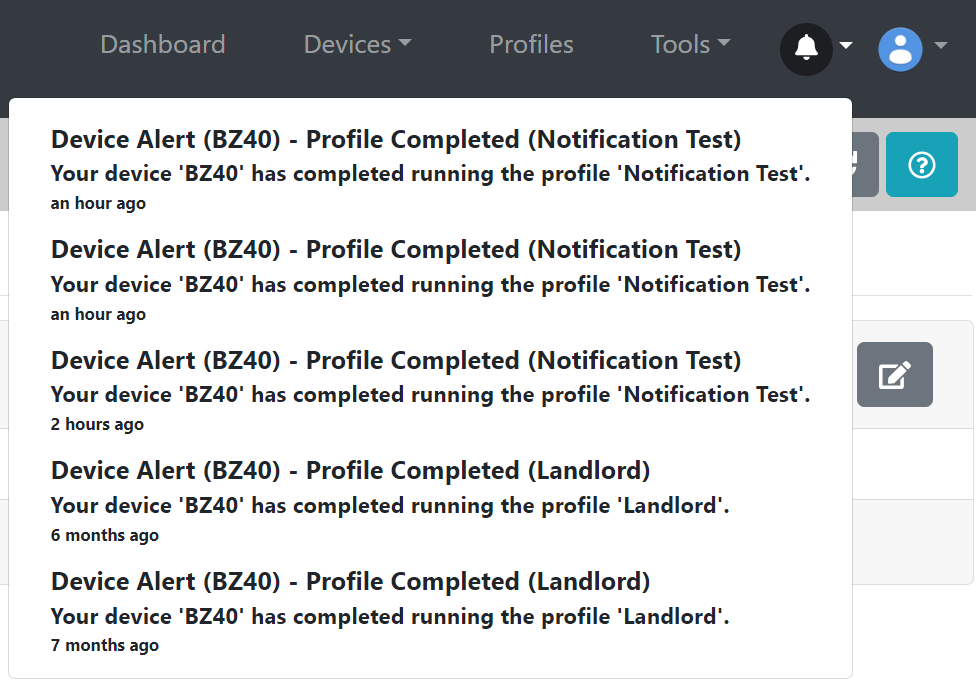The width and height of the screenshot is (976, 696).
Task: Click the notification bell icon
Action: (806, 49)
